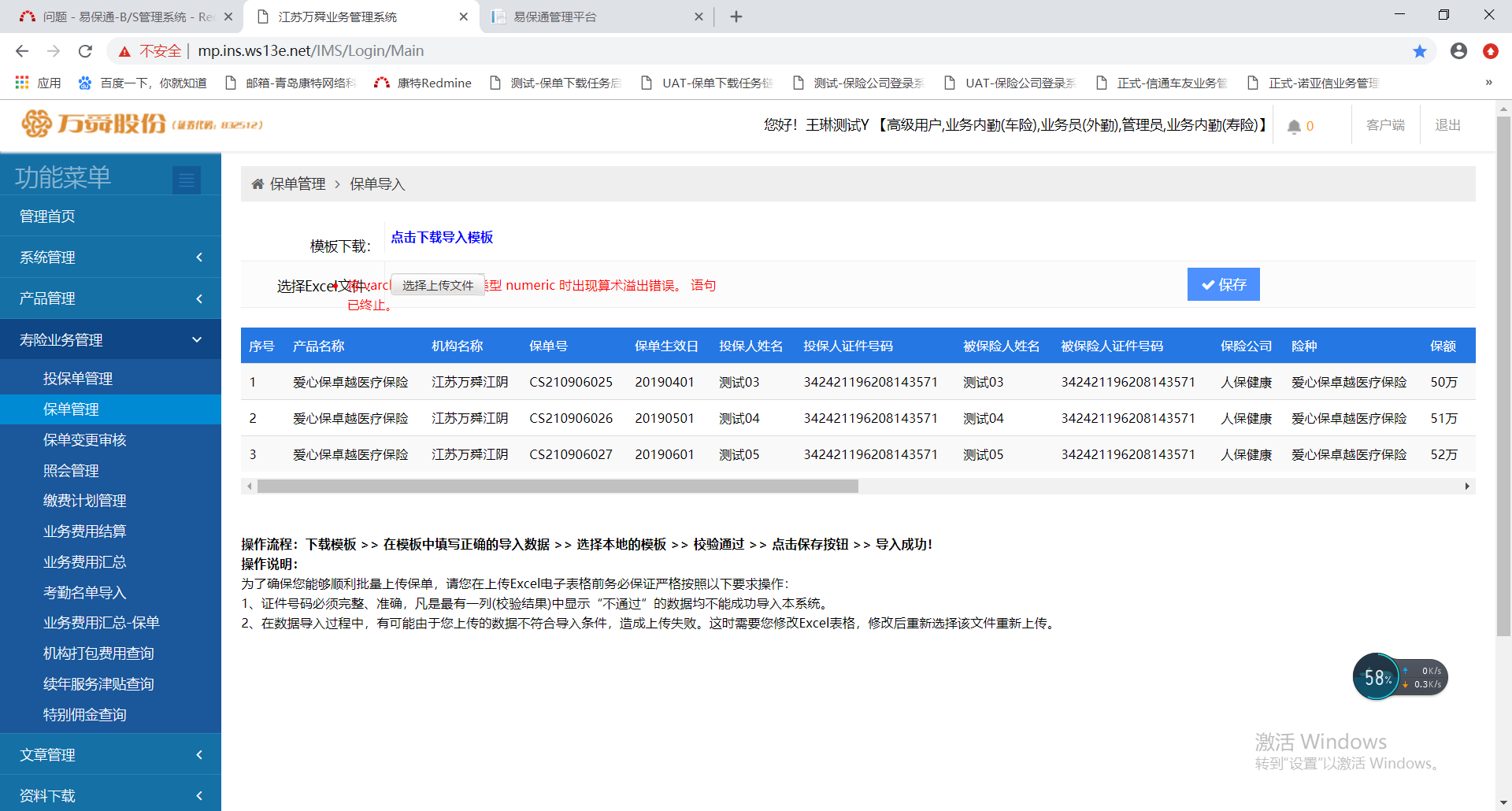Click the browser back arrow
This screenshot has width=1512, height=811.
click(x=22, y=51)
